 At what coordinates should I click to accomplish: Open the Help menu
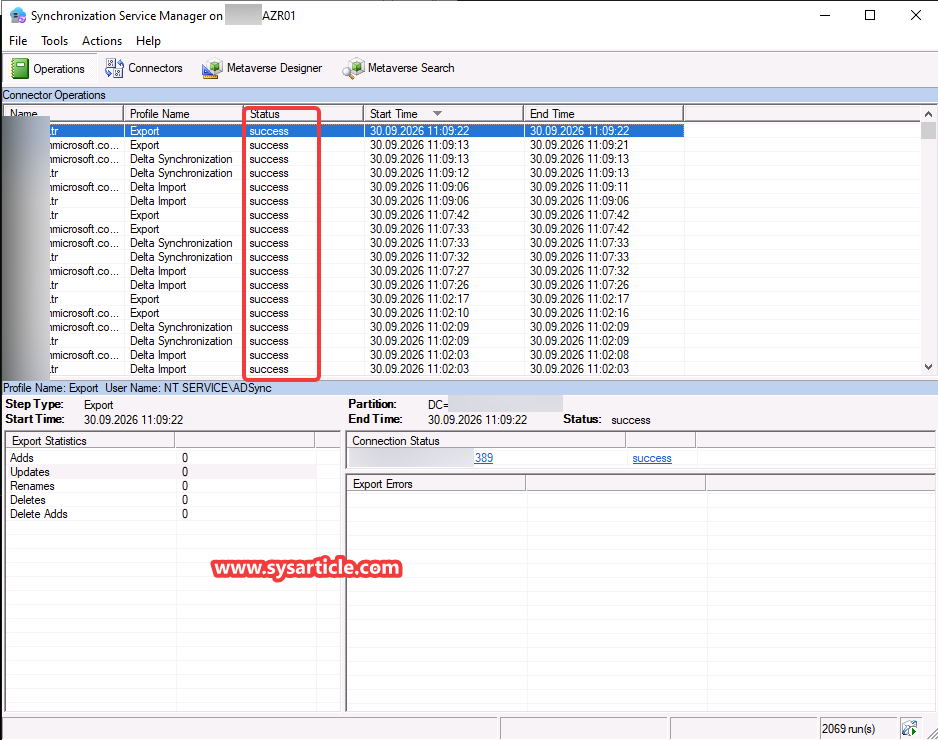pos(148,41)
